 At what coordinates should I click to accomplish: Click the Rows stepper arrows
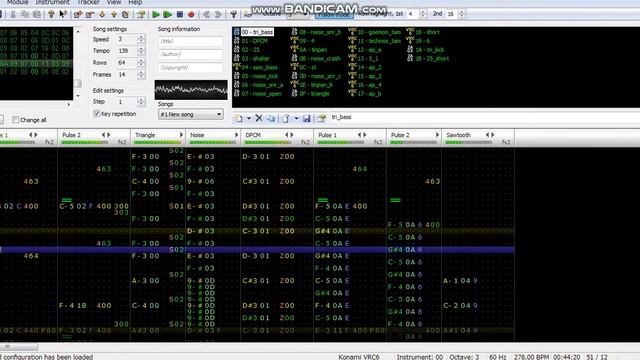coord(141,63)
